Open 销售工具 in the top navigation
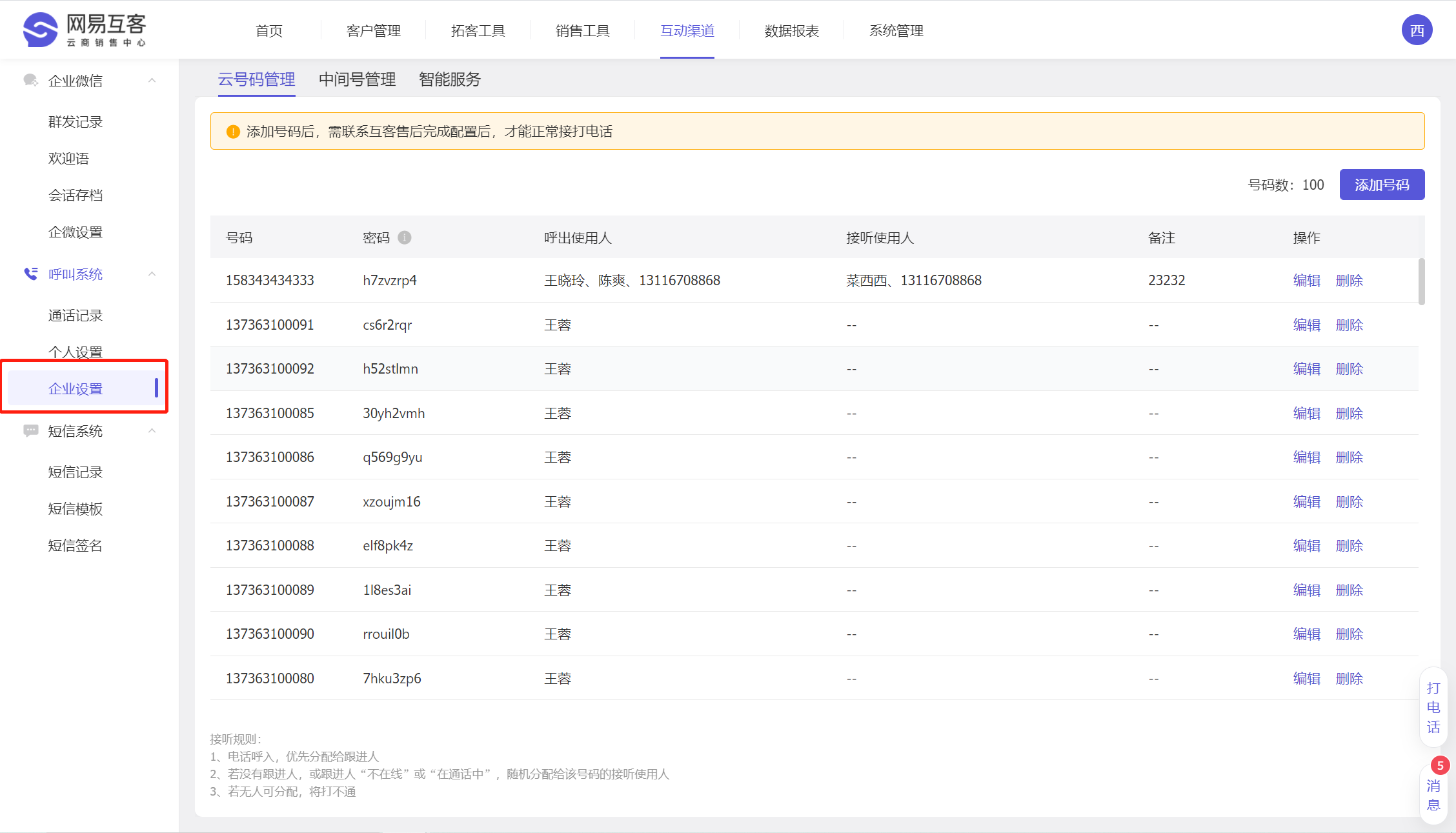 click(x=583, y=31)
